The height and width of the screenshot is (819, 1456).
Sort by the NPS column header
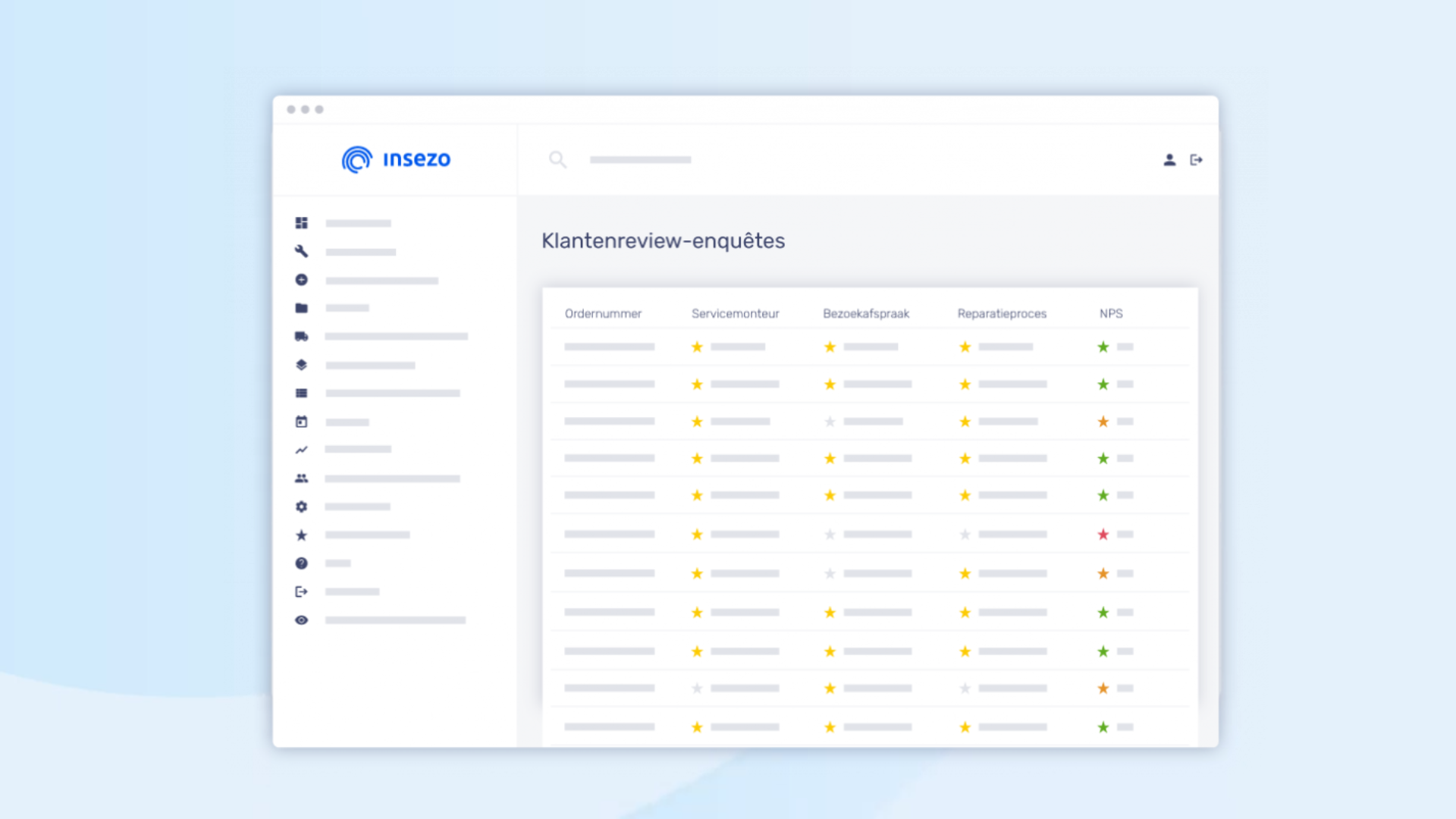pyautogui.click(x=1111, y=314)
